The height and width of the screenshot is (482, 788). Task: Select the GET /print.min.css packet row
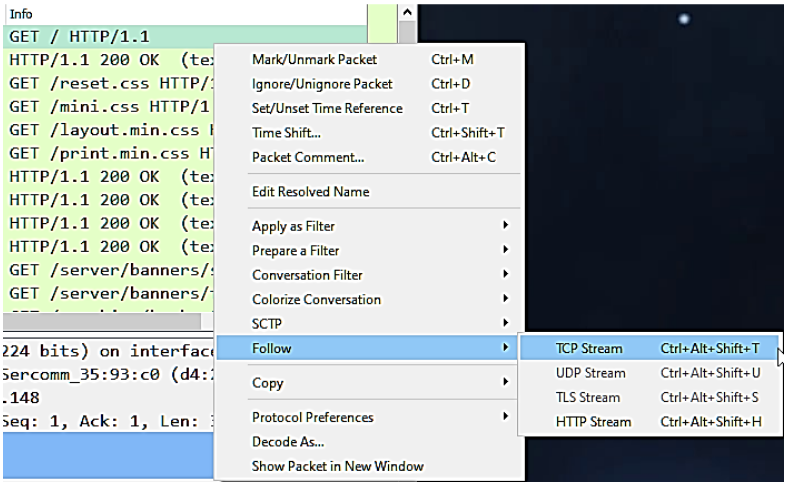pos(109,153)
